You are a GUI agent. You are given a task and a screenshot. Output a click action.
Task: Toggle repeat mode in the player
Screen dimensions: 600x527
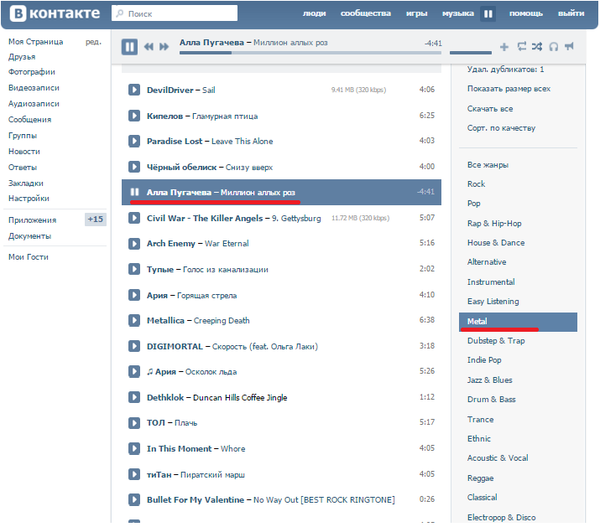tap(521, 47)
